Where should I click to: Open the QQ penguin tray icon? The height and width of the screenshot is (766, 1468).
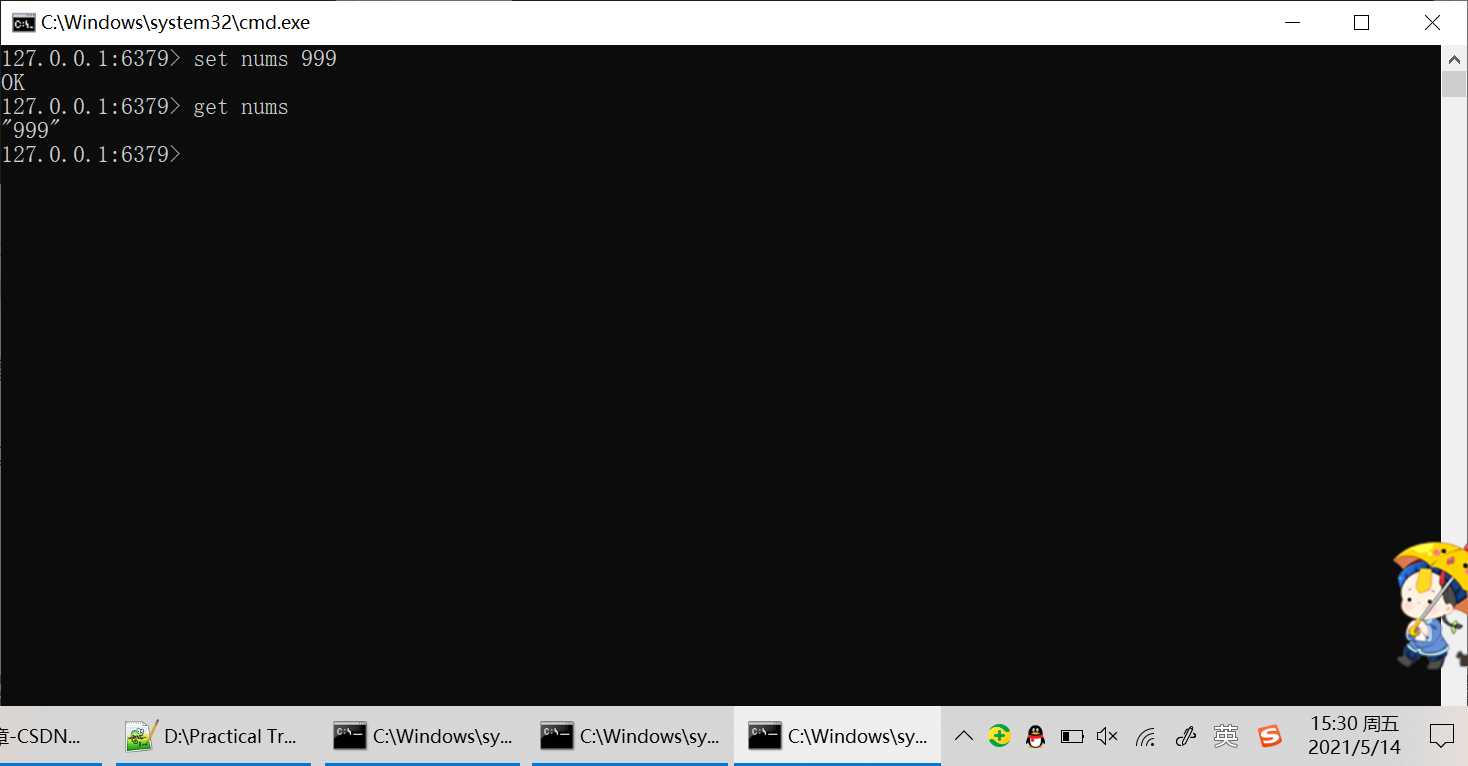(x=1035, y=736)
